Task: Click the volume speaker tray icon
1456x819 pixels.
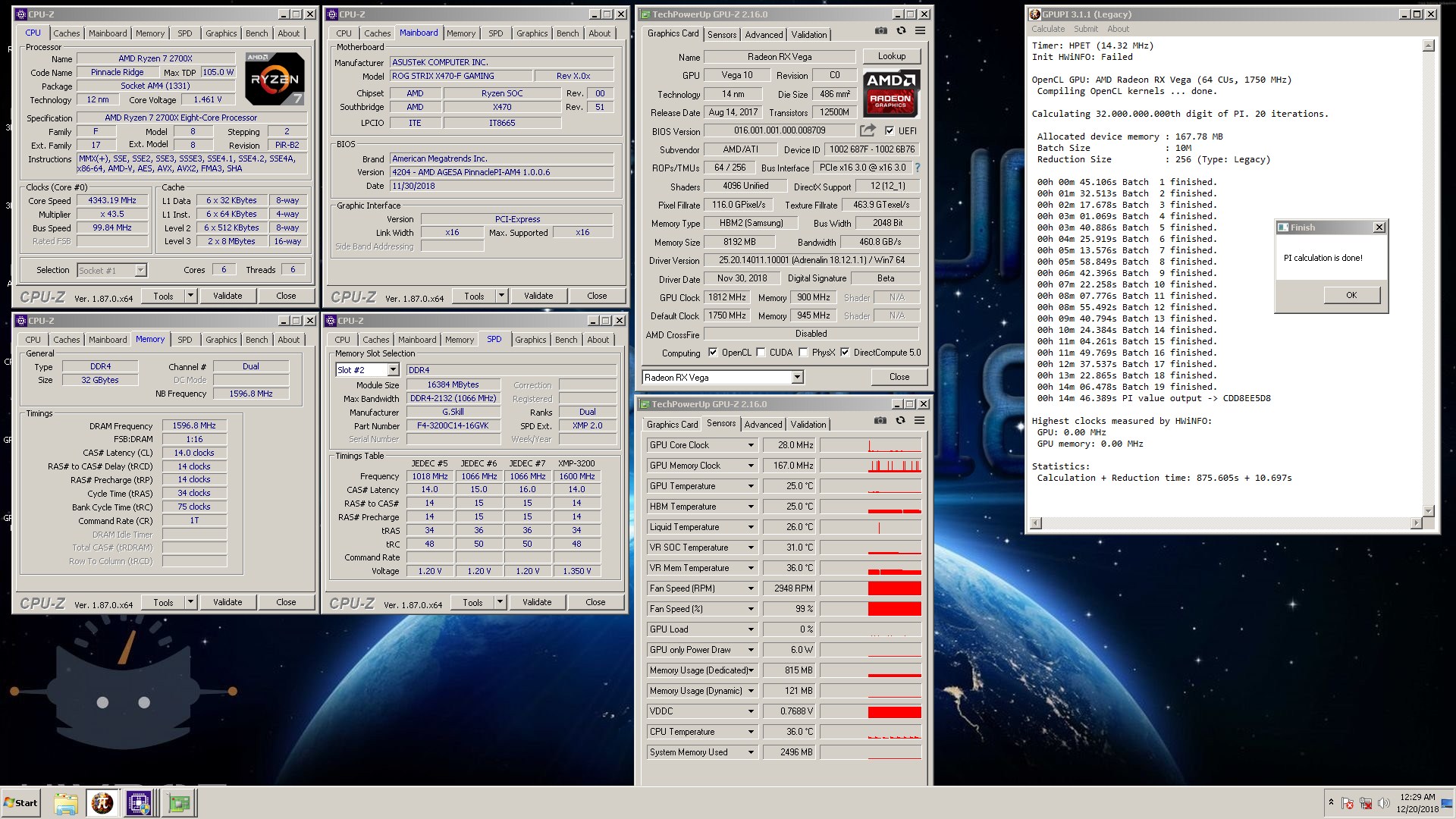Action: 1384,803
